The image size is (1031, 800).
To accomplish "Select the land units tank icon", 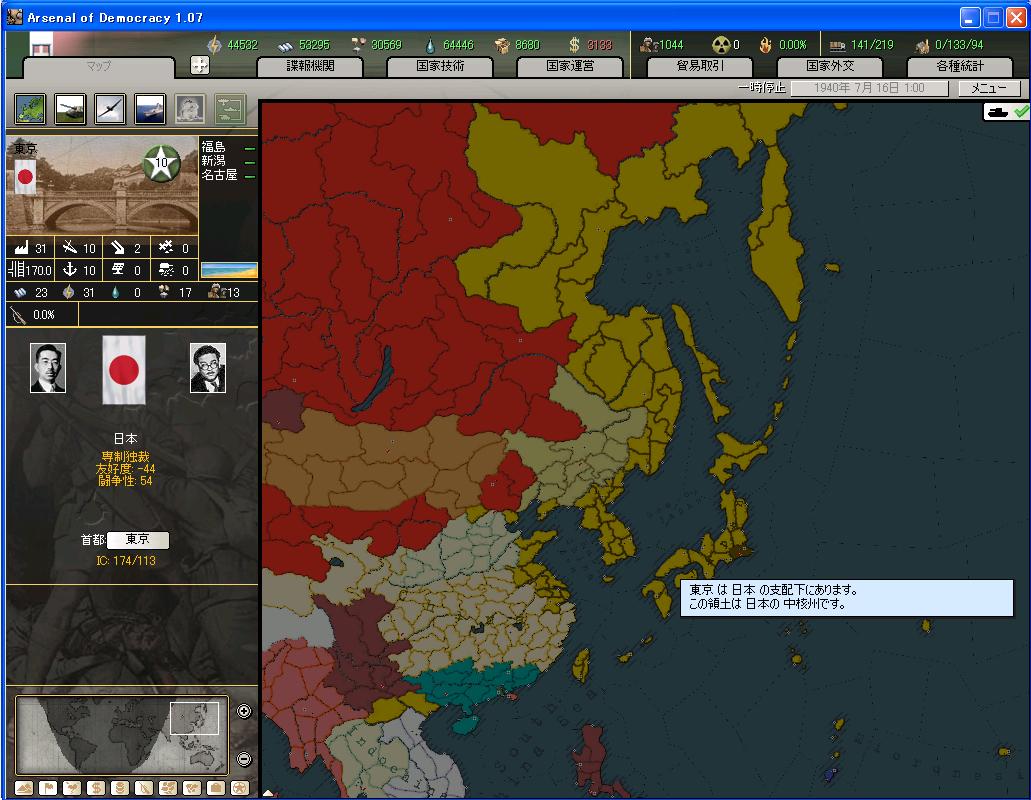I will pyautogui.click(x=71, y=108).
